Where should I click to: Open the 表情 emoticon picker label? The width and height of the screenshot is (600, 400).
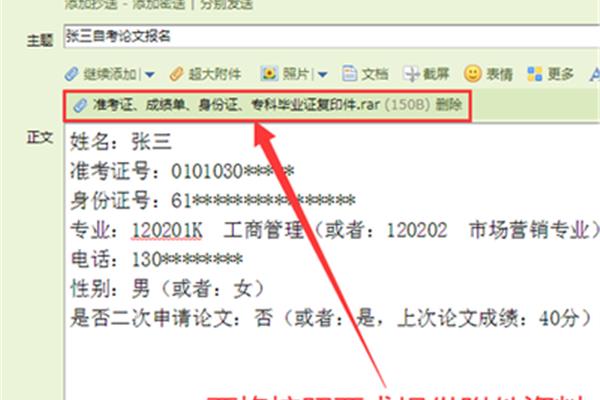click(499, 74)
